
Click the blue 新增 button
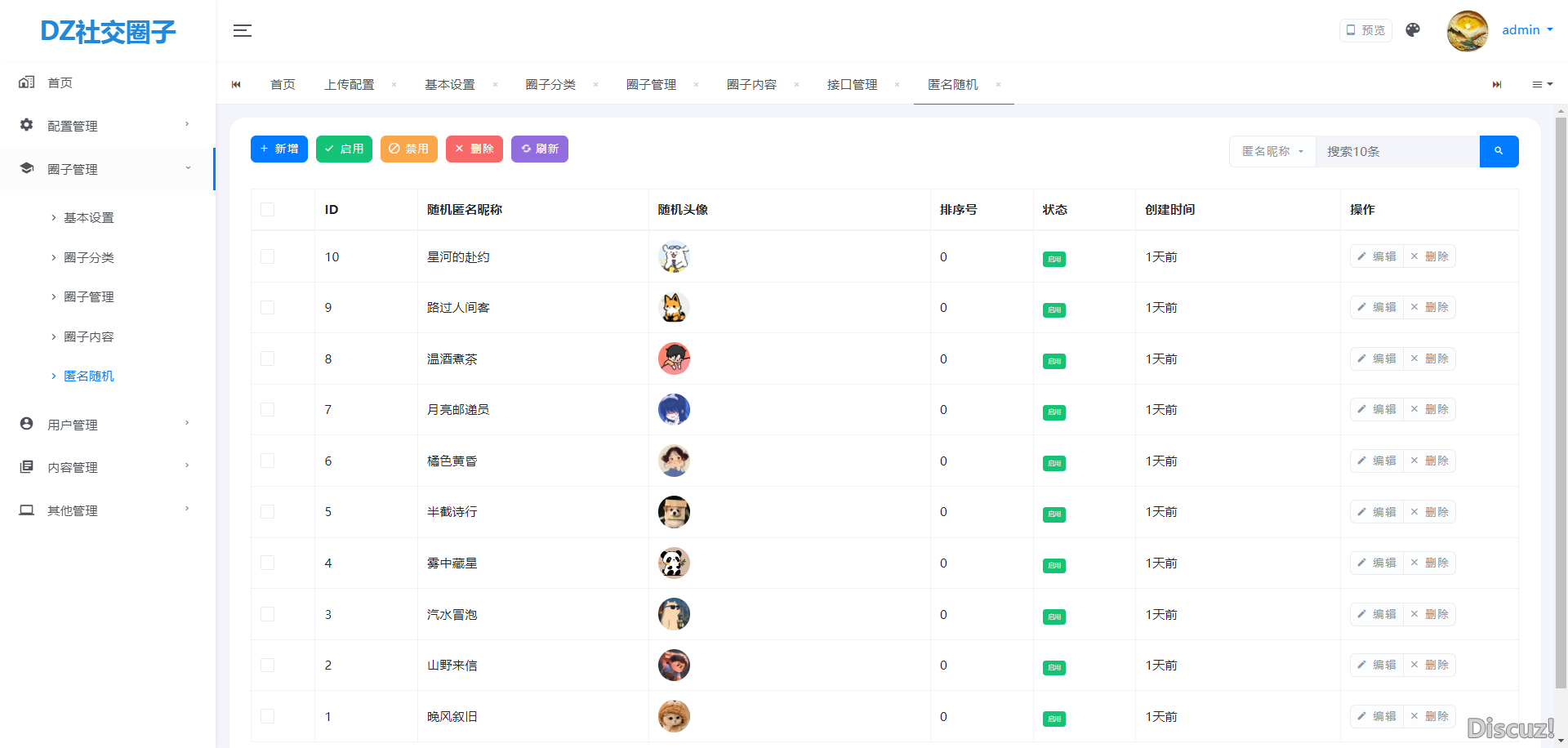point(279,149)
